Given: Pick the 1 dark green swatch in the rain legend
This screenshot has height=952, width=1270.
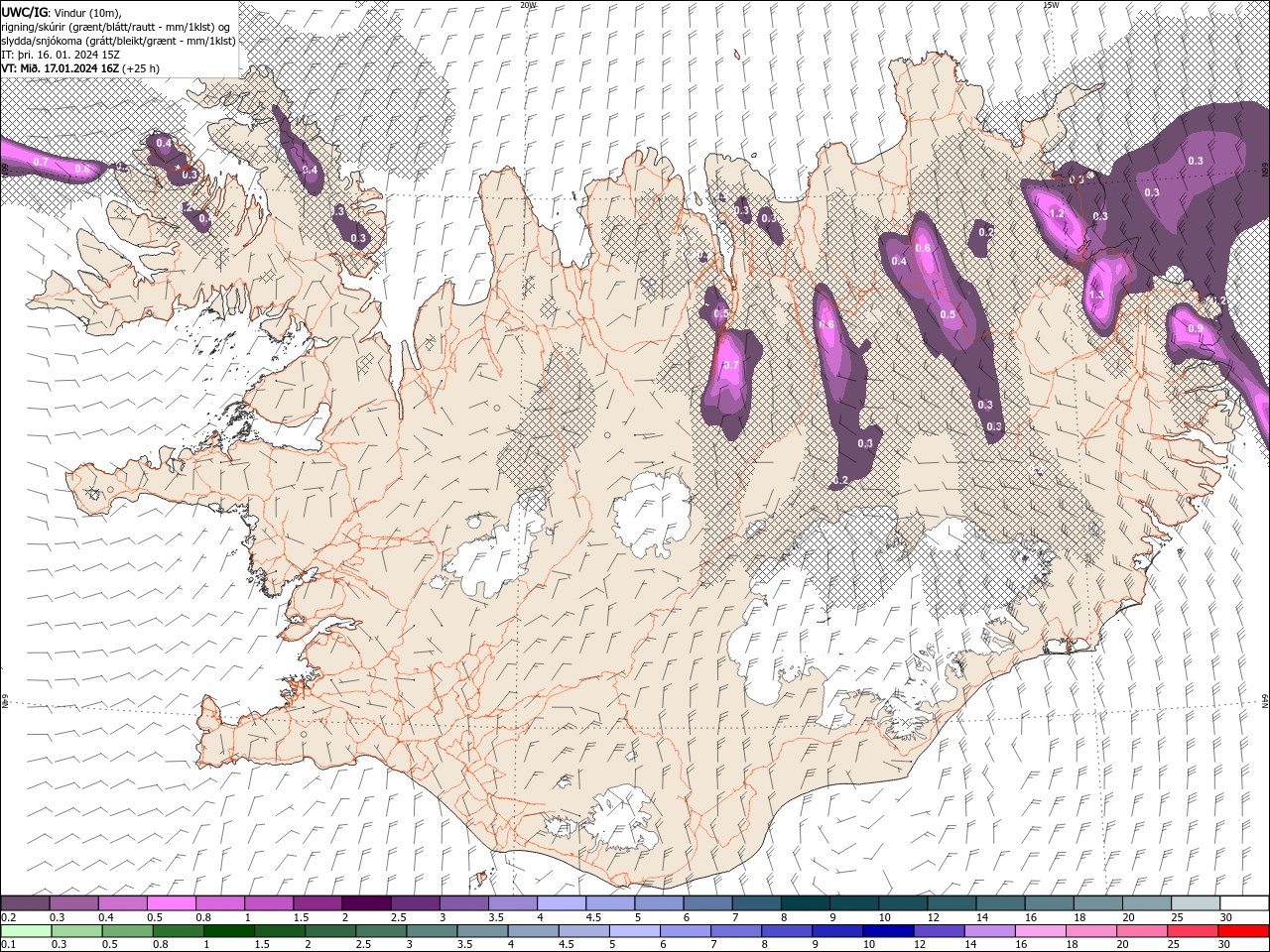Looking at the screenshot, I should 228,931.
